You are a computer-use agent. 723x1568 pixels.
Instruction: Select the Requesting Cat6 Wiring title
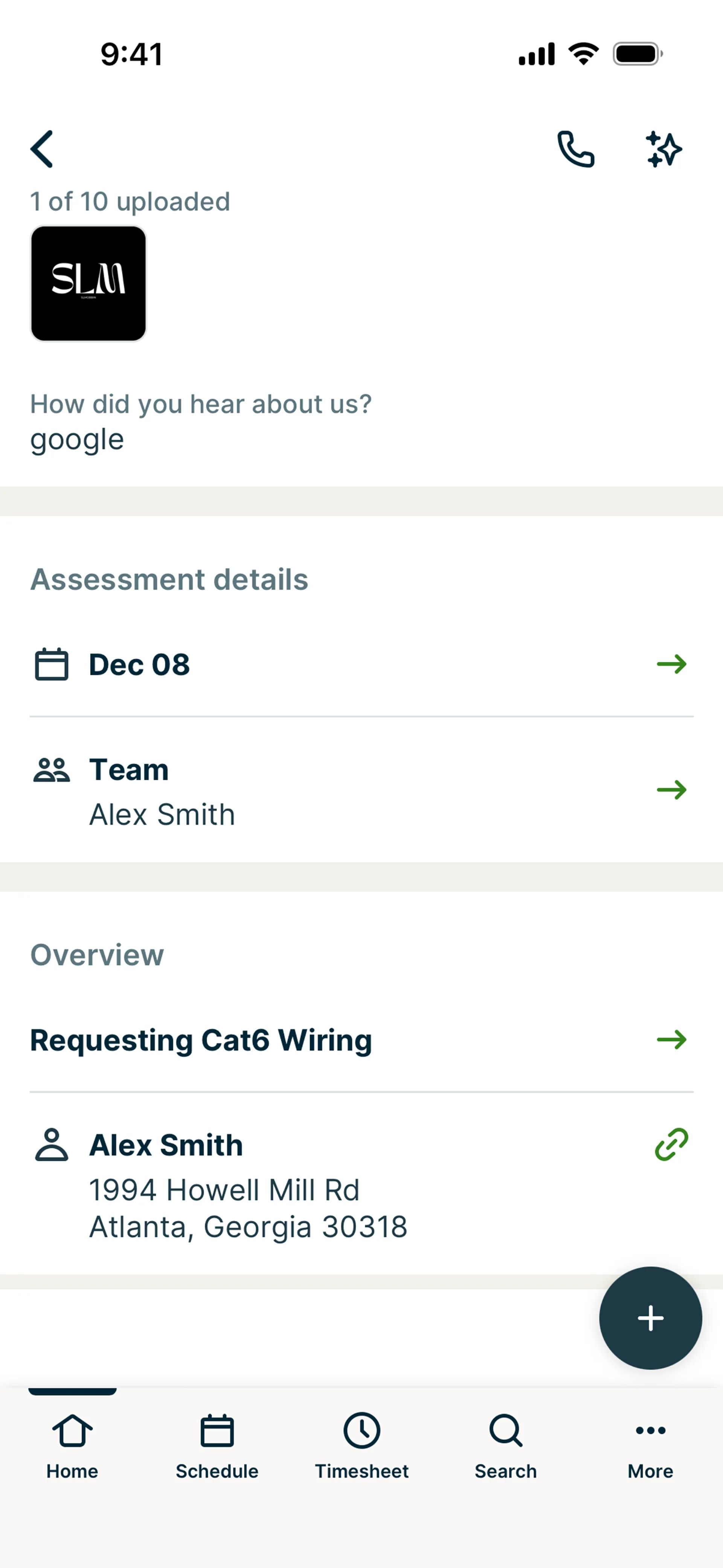click(x=201, y=1040)
